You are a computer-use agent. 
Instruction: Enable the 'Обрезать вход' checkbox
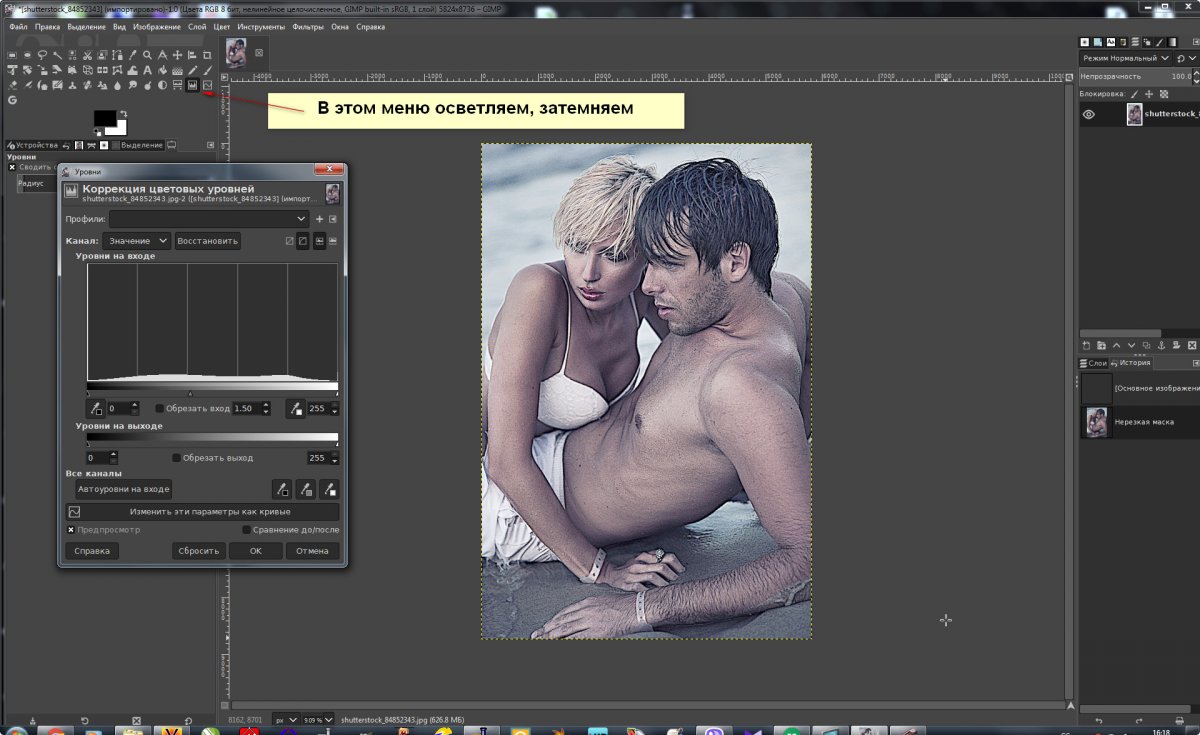[x=160, y=408]
